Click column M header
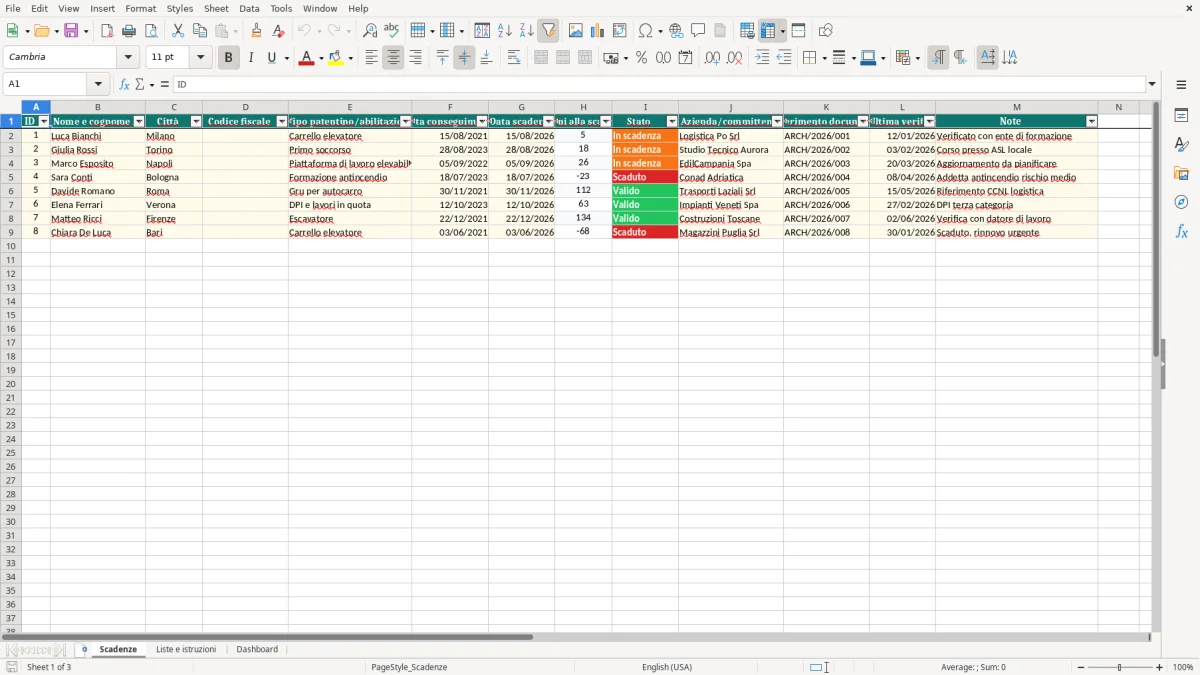 coord(1016,107)
